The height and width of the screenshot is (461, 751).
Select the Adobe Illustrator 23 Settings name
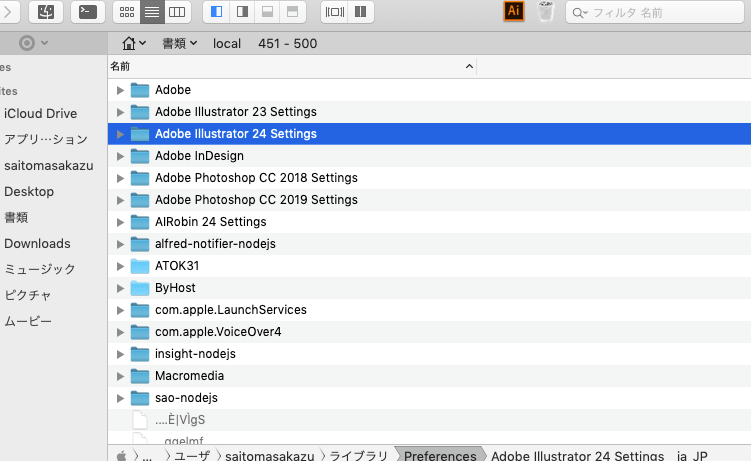point(236,112)
